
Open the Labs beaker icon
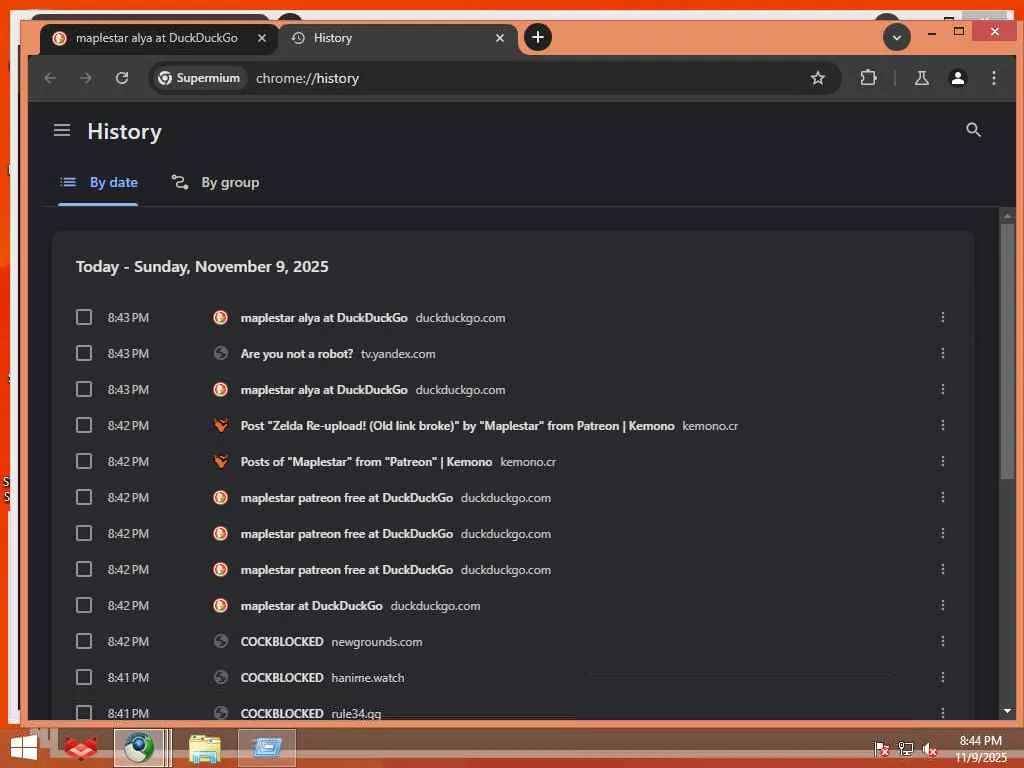[921, 78]
